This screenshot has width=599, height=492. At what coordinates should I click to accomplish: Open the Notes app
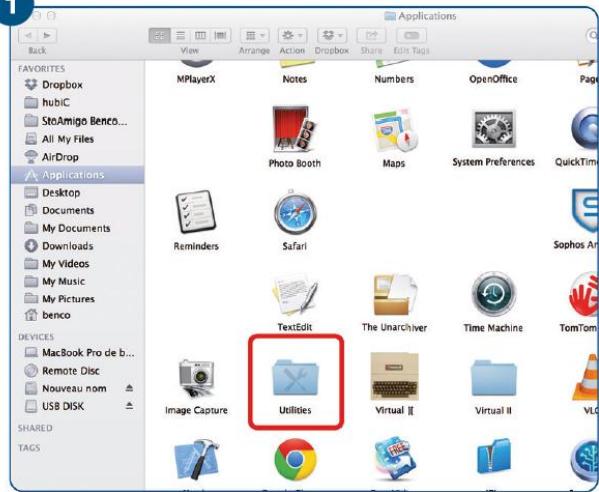tap(295, 79)
